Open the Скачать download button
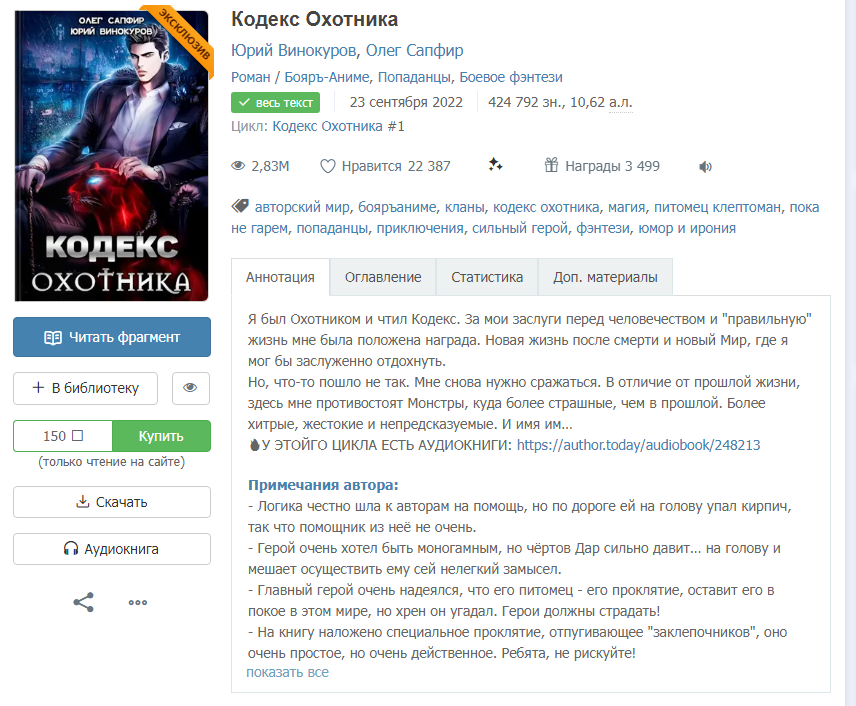This screenshot has width=856, height=706. point(112,502)
